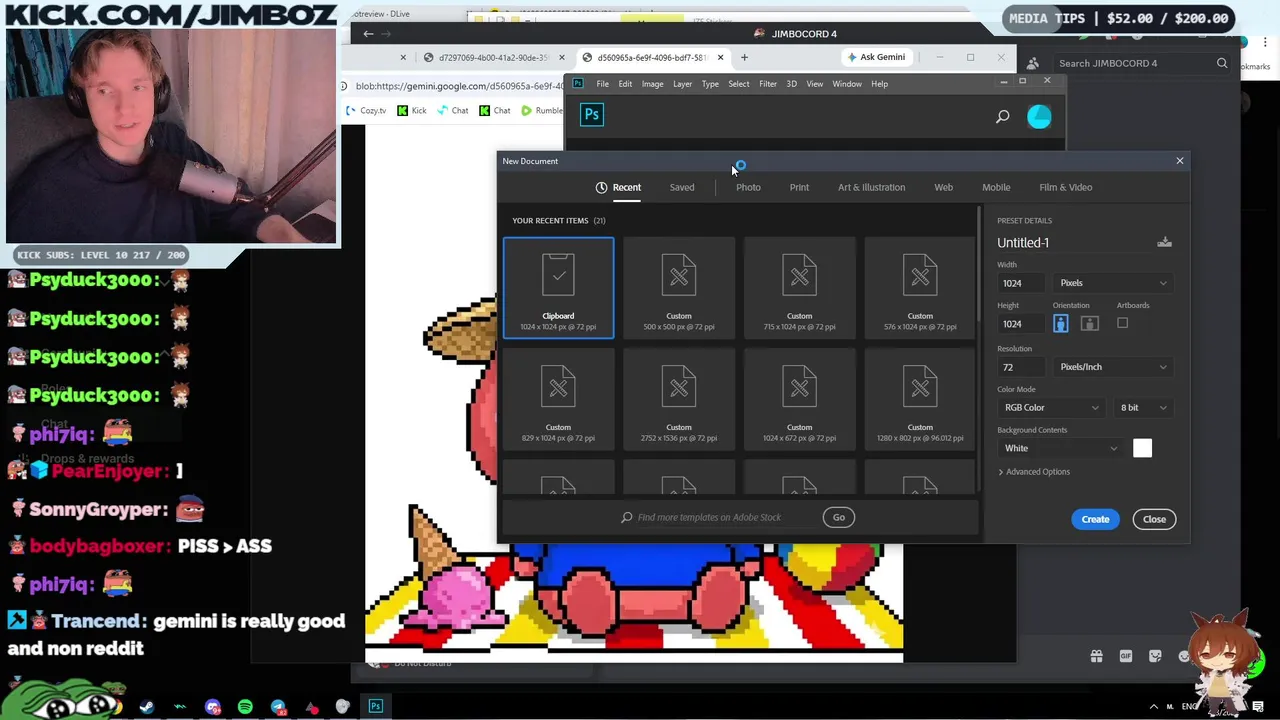Select the Clipboard 1024 x 1024 preset
This screenshot has width=1280, height=720.
[558, 288]
